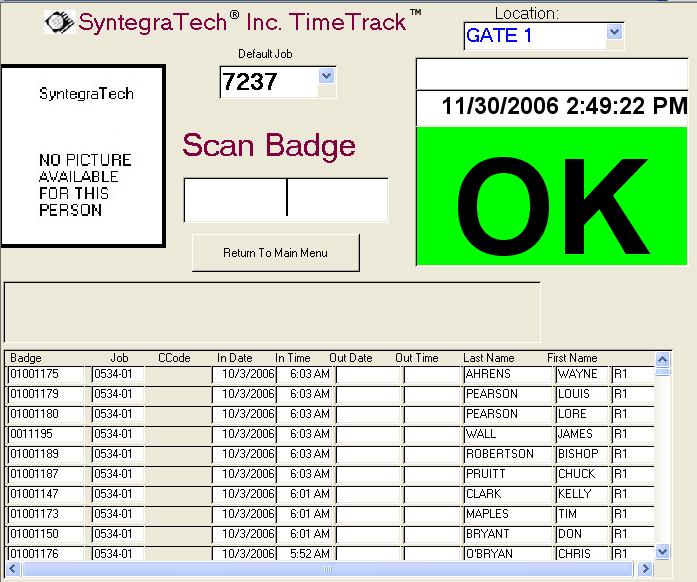Viewport: 697px width, 582px height.
Task: Click the blank message text area
Action: click(x=272, y=312)
